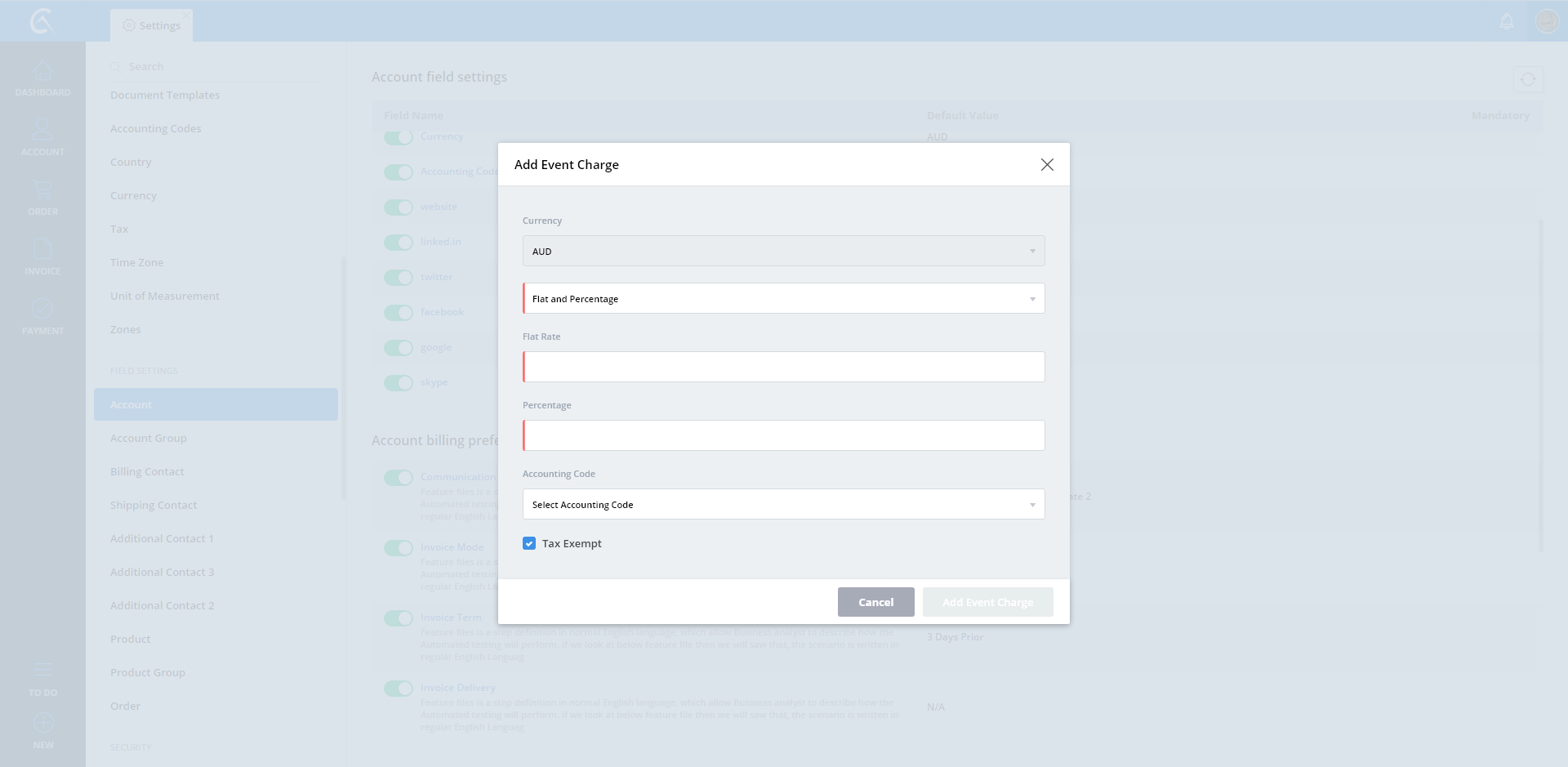
Task: Open the Select Accounting Code dropdown
Action: [x=783, y=505]
